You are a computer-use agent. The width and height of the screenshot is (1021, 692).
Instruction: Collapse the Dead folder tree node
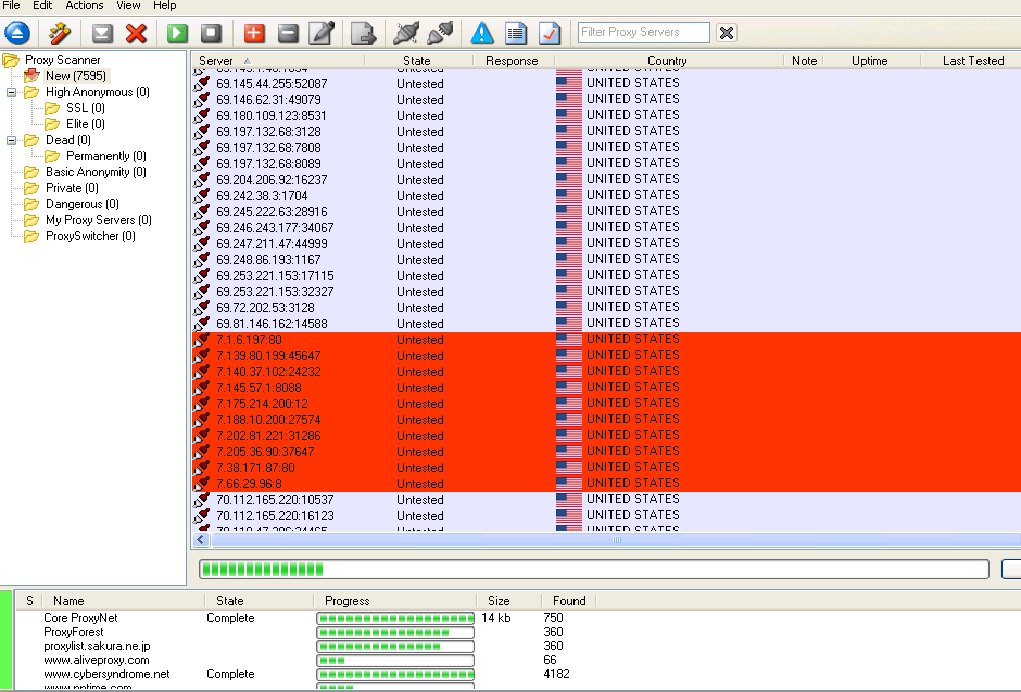[11, 140]
